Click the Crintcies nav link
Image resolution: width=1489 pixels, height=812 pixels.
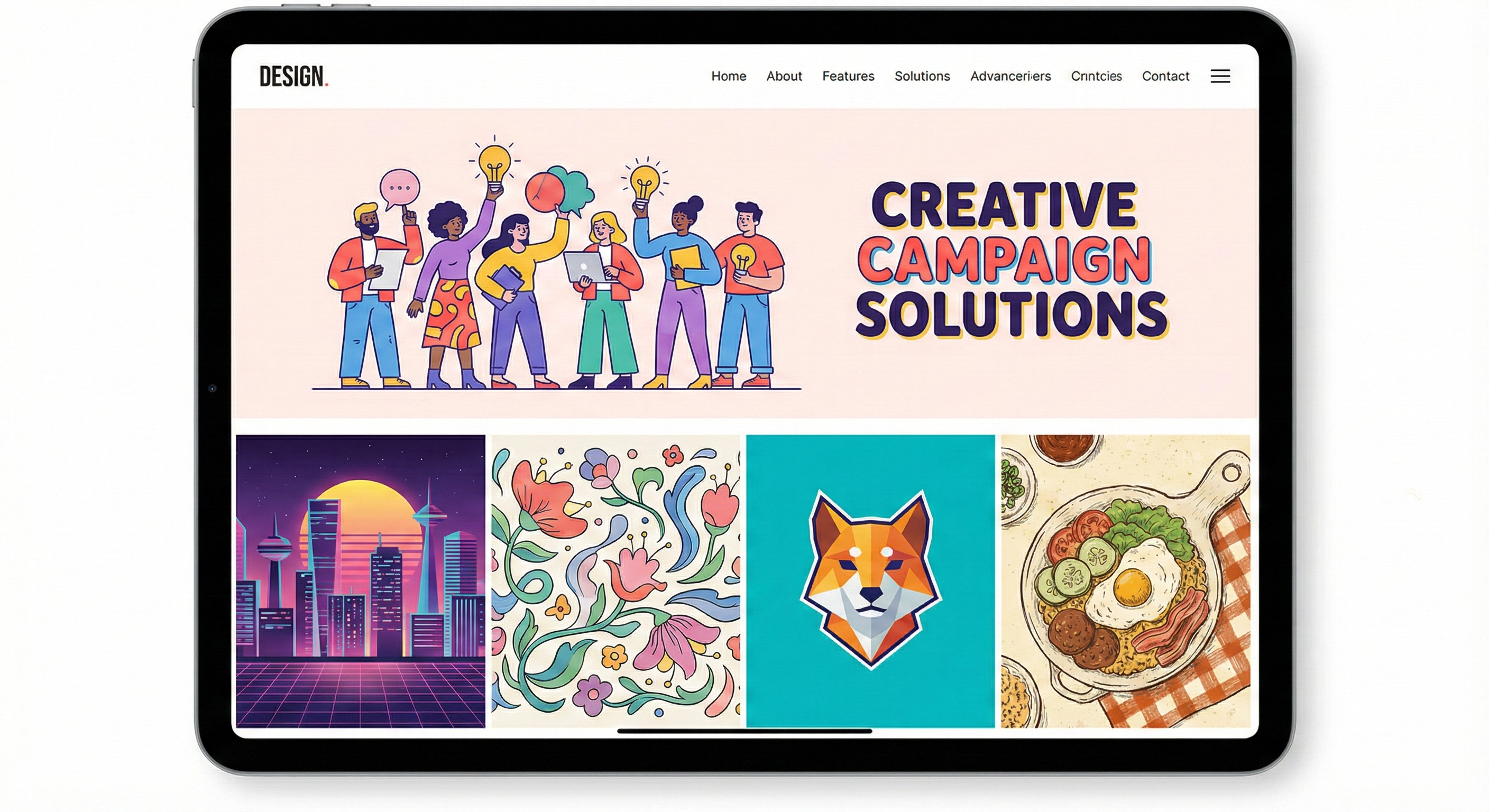tap(1096, 76)
